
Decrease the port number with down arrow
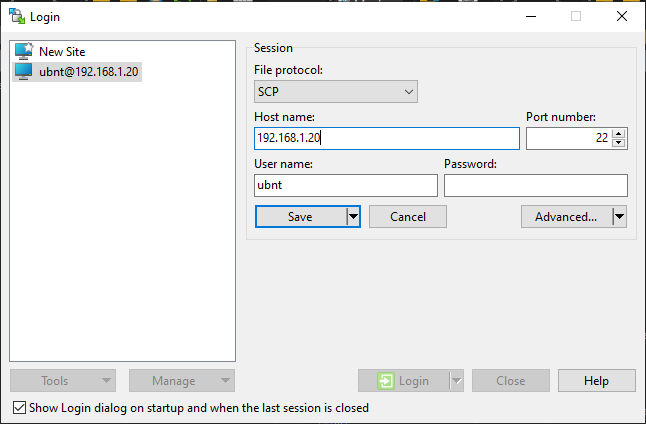coord(619,143)
